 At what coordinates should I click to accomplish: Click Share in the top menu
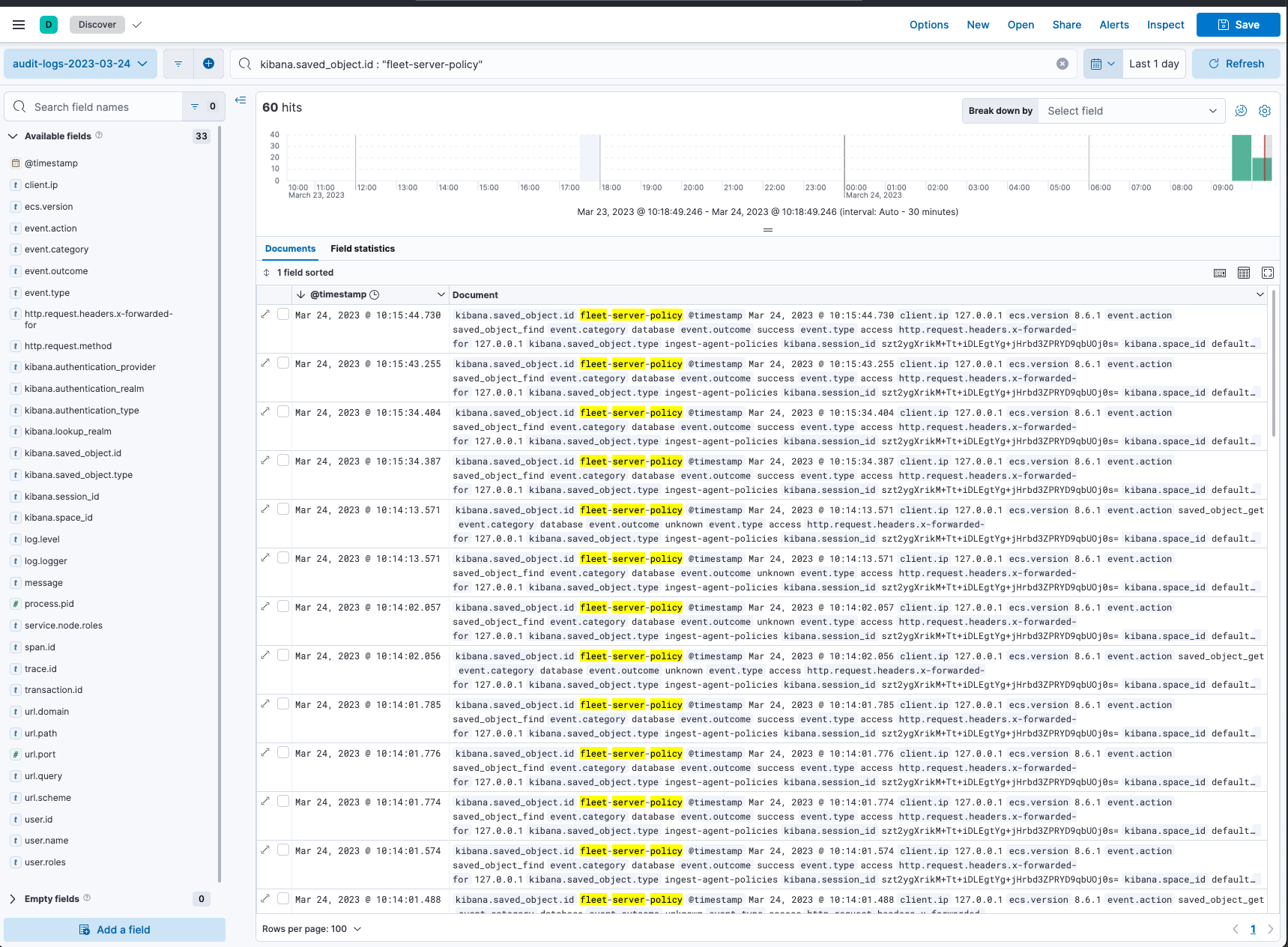[x=1066, y=25]
